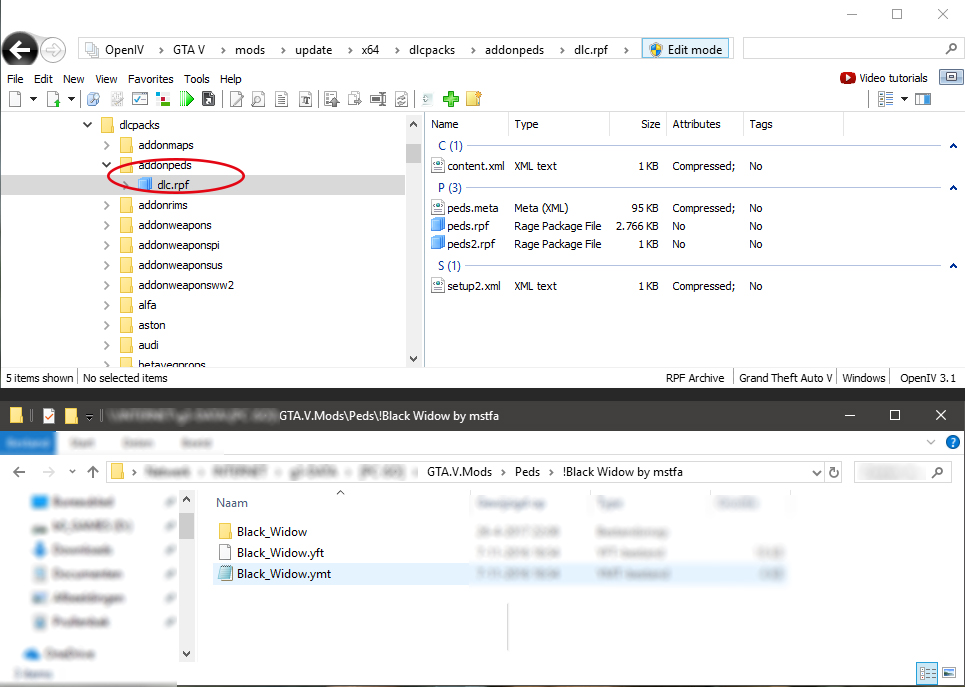Toggle the preview pane icon in OpenIV toolbar
Image resolution: width=965 pixels, height=687 pixels.
[923, 99]
